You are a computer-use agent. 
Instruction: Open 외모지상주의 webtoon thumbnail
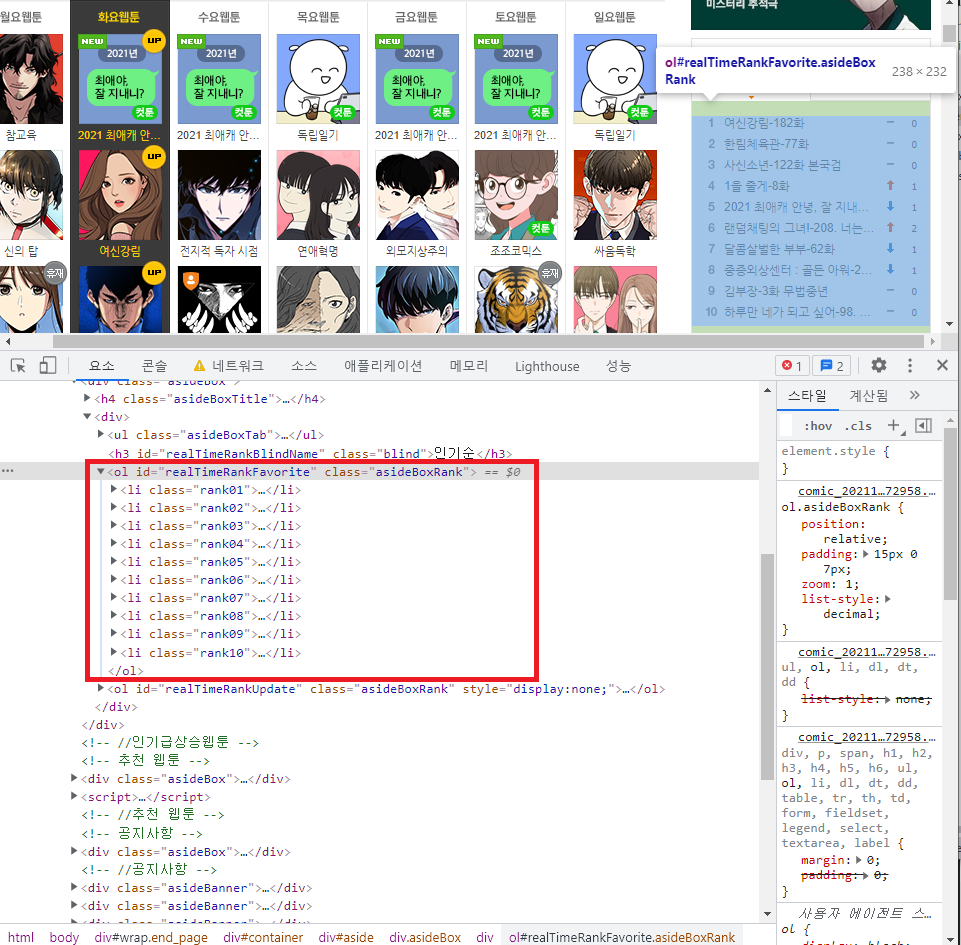(x=417, y=195)
